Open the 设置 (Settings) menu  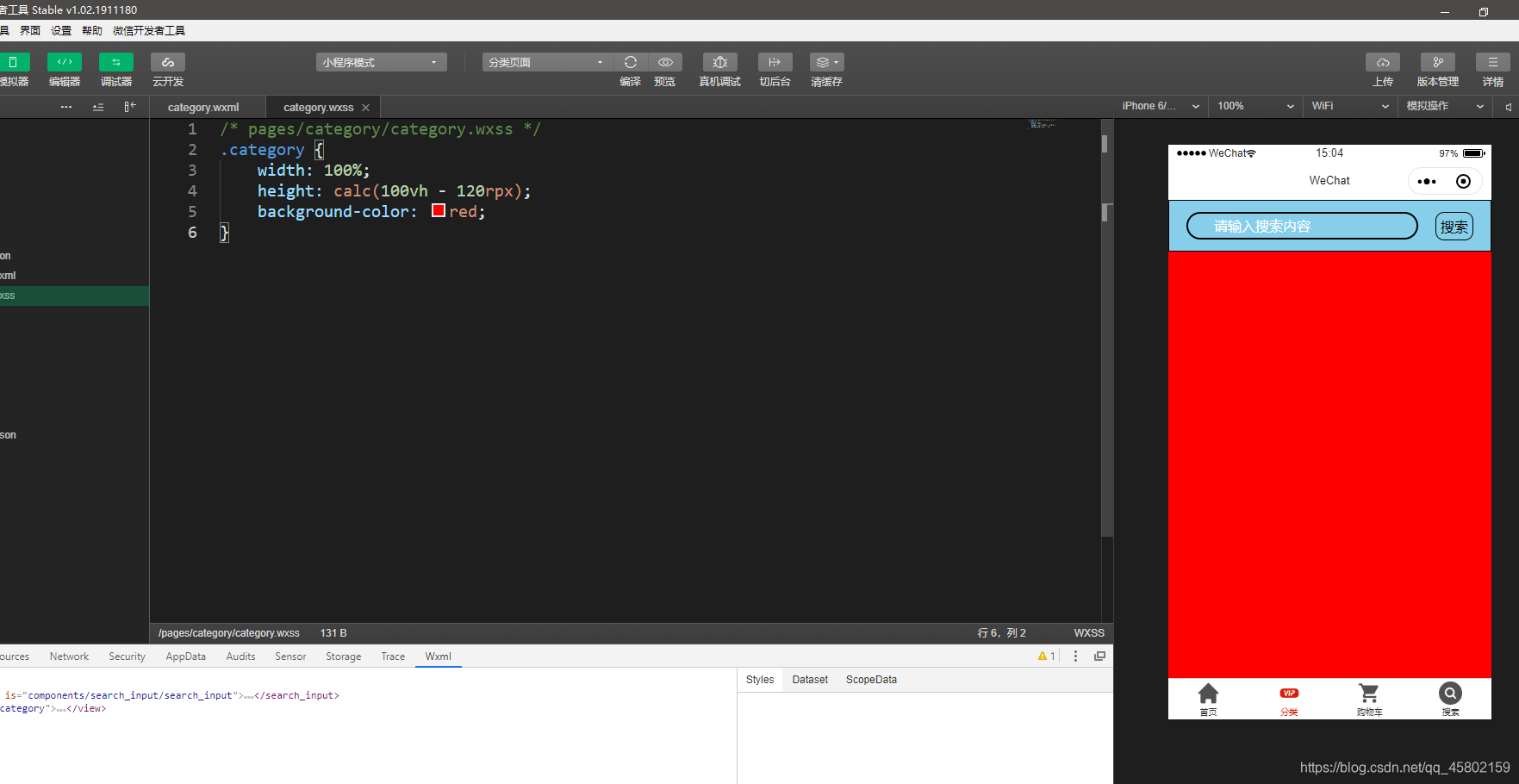[61, 31]
